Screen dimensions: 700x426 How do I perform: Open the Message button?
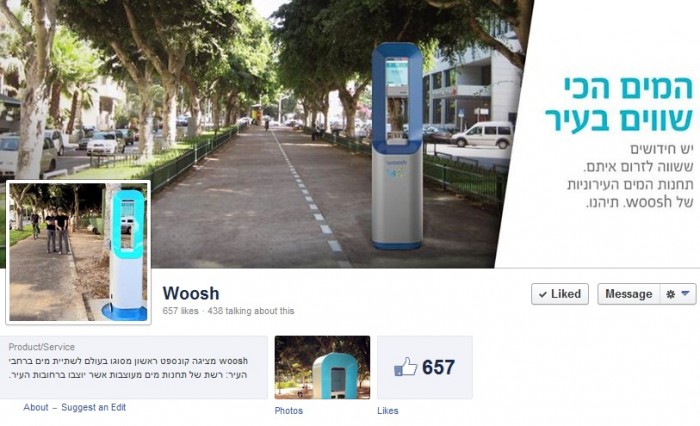(x=629, y=294)
